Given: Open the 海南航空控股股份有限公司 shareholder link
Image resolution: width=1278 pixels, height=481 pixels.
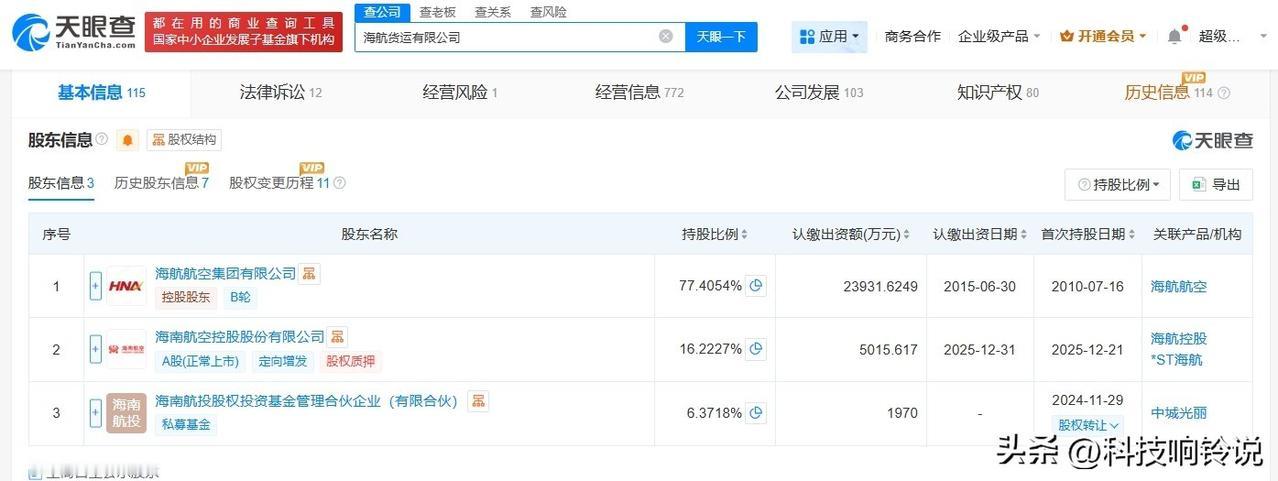Looking at the screenshot, I should click(240, 337).
